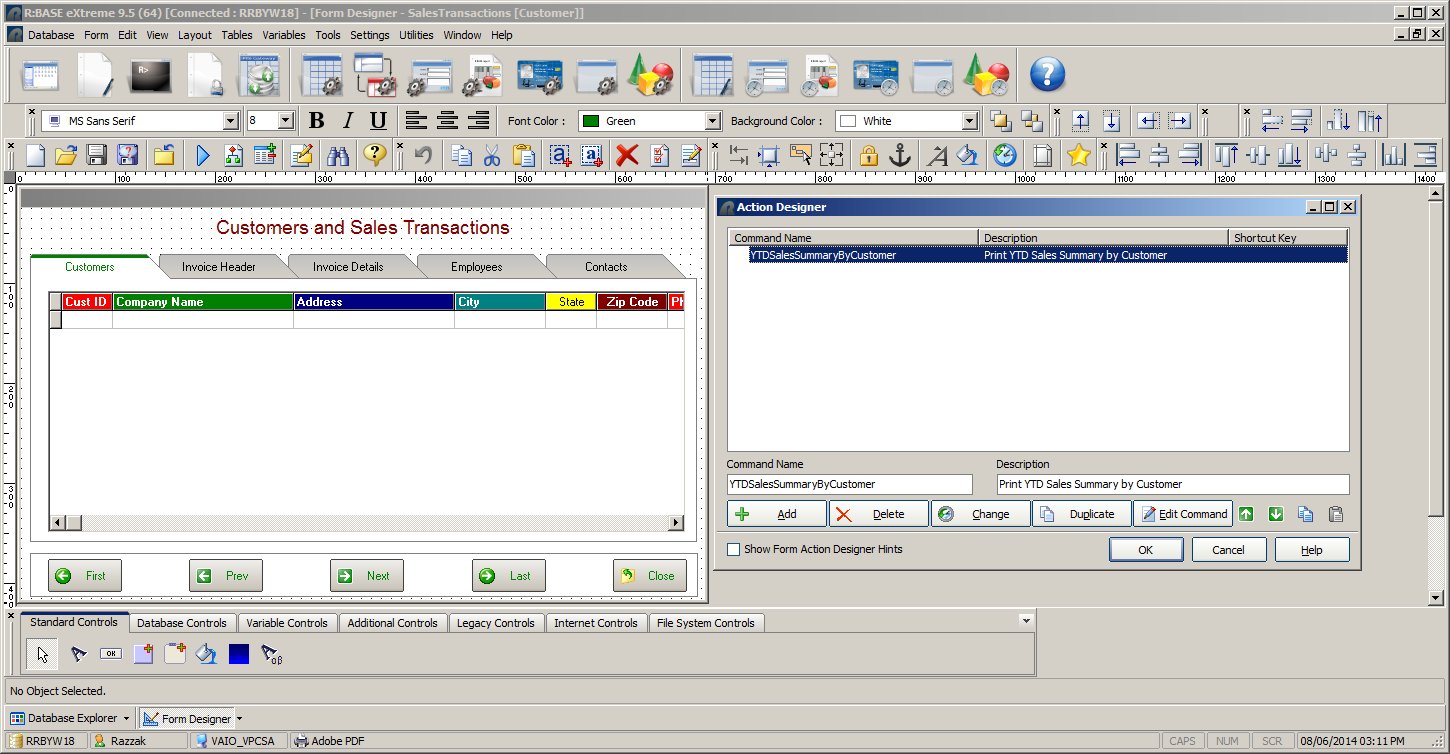
Task: Click the anchor icon in toolbar
Action: [900, 155]
